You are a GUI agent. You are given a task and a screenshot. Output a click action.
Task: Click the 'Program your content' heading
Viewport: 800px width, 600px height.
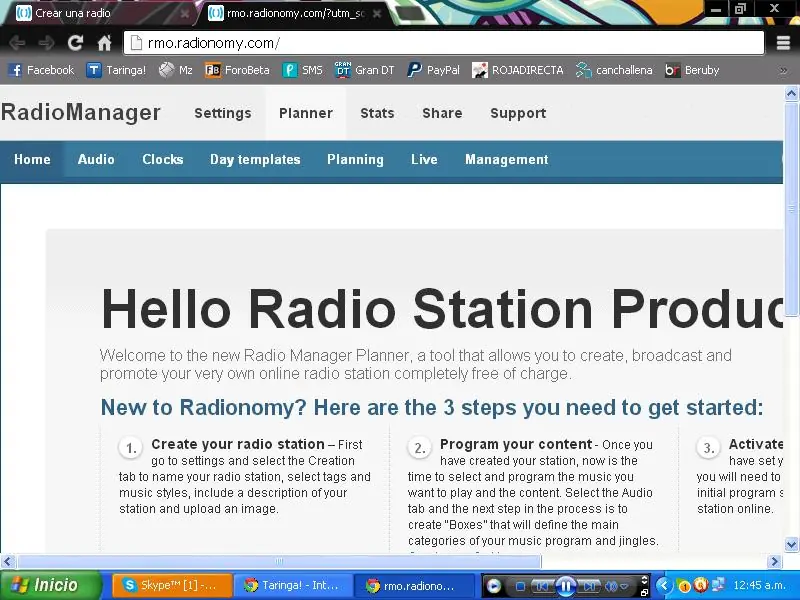coord(516,444)
